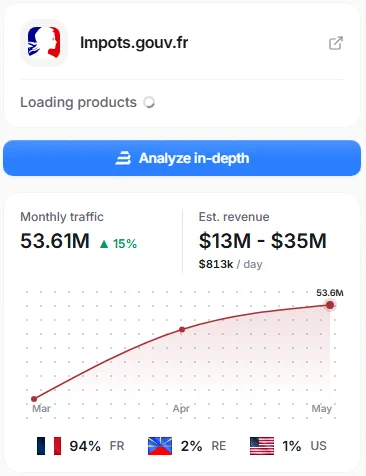Click the Analyze in-depth button

[182, 158]
